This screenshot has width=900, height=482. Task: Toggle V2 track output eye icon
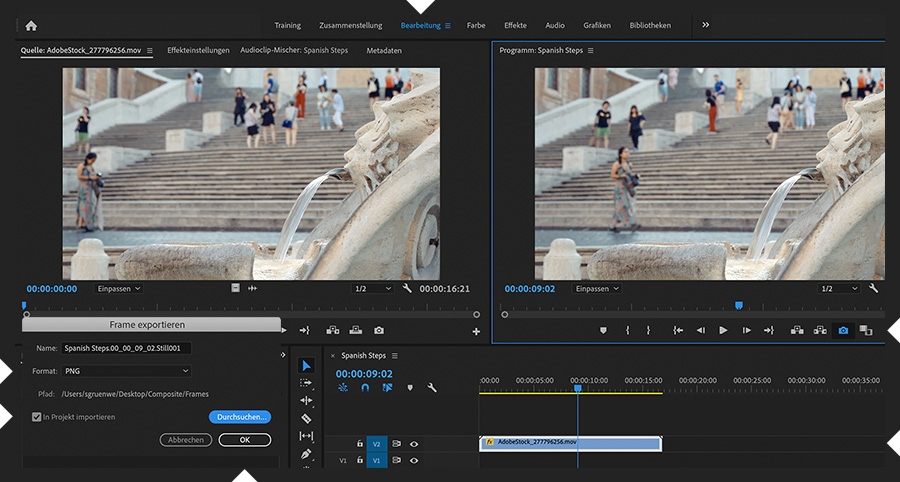414,443
